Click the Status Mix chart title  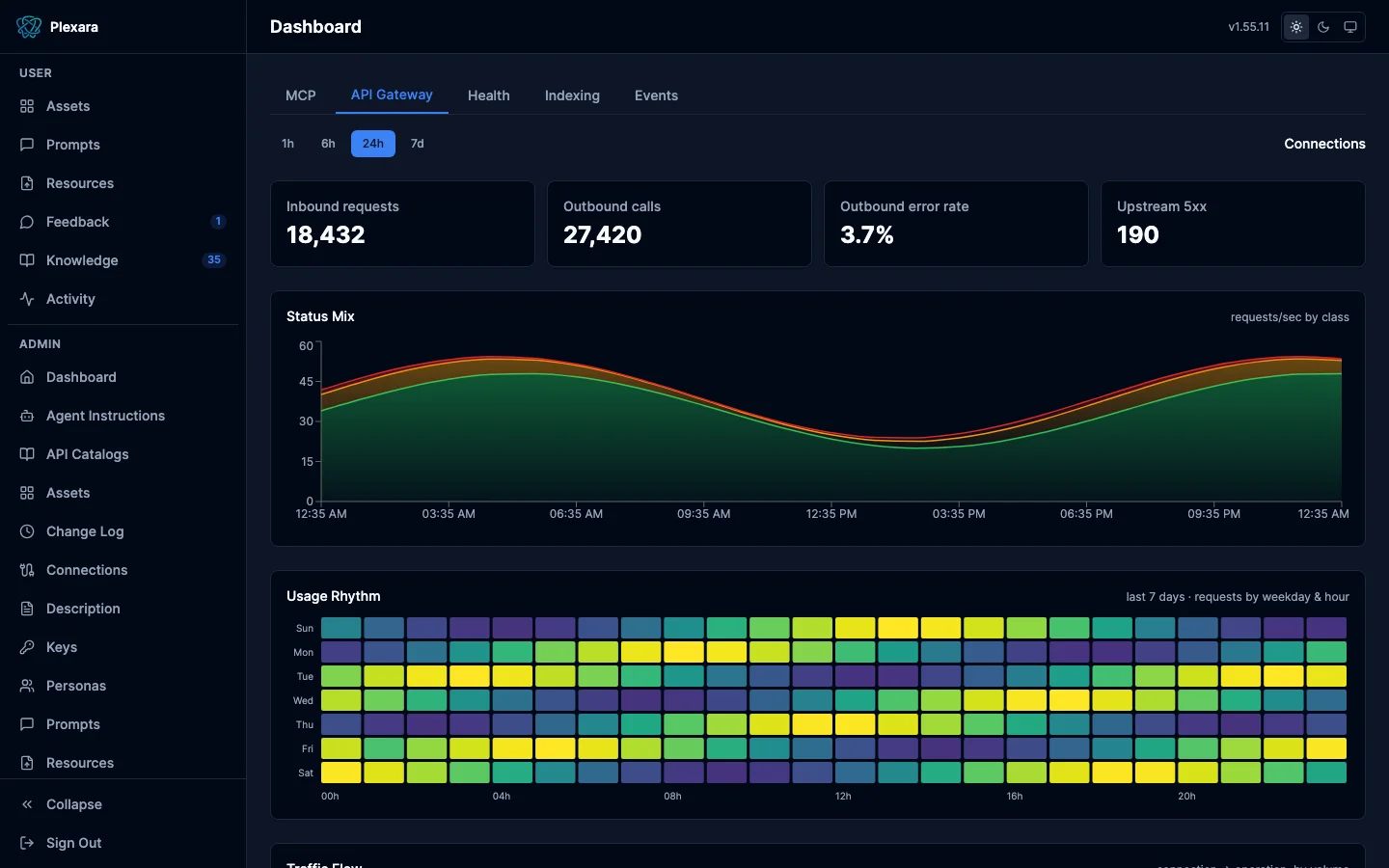[x=320, y=316]
